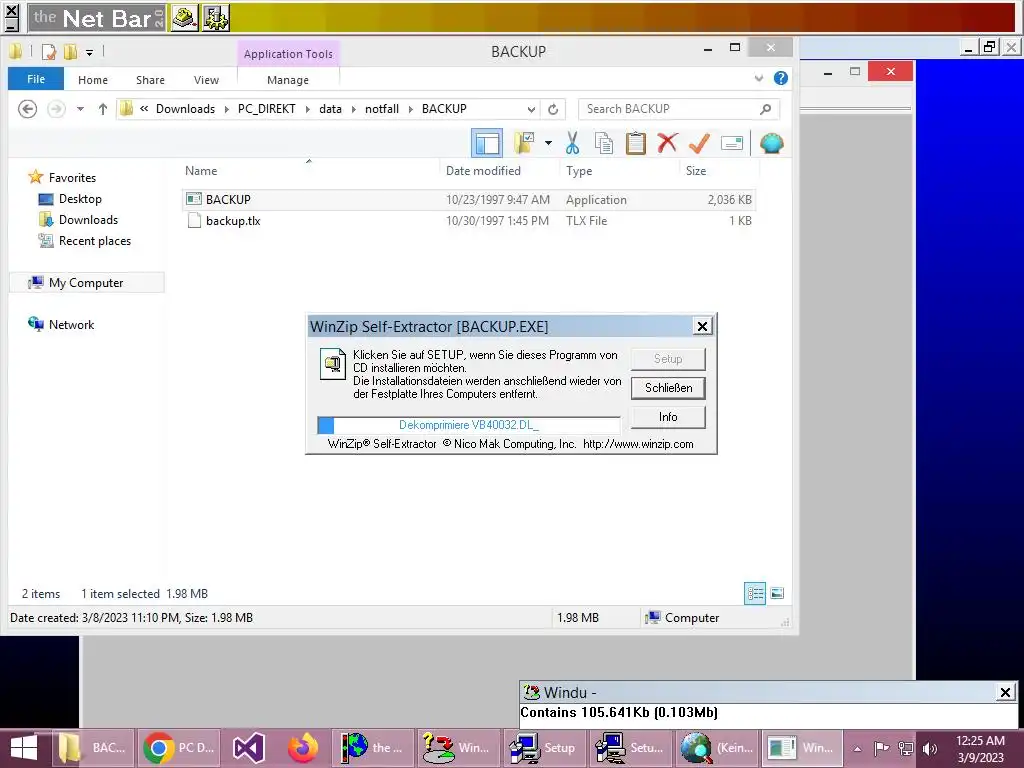Viewport: 1024px width, 768px height.
Task: Go back with the Back arrow button
Action: [x=27, y=108]
